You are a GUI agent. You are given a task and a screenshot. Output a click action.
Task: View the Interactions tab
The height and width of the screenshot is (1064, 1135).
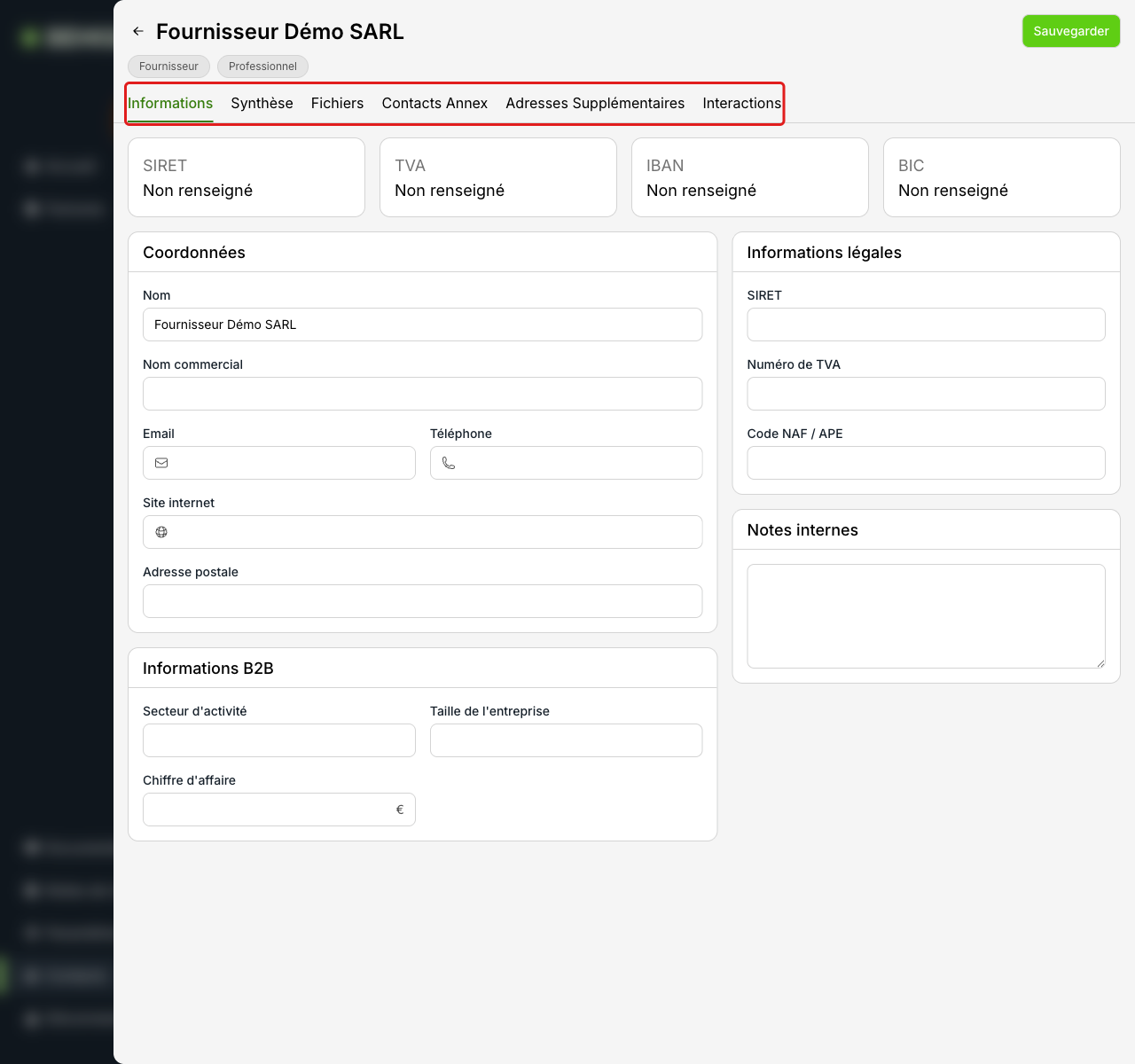tap(741, 104)
